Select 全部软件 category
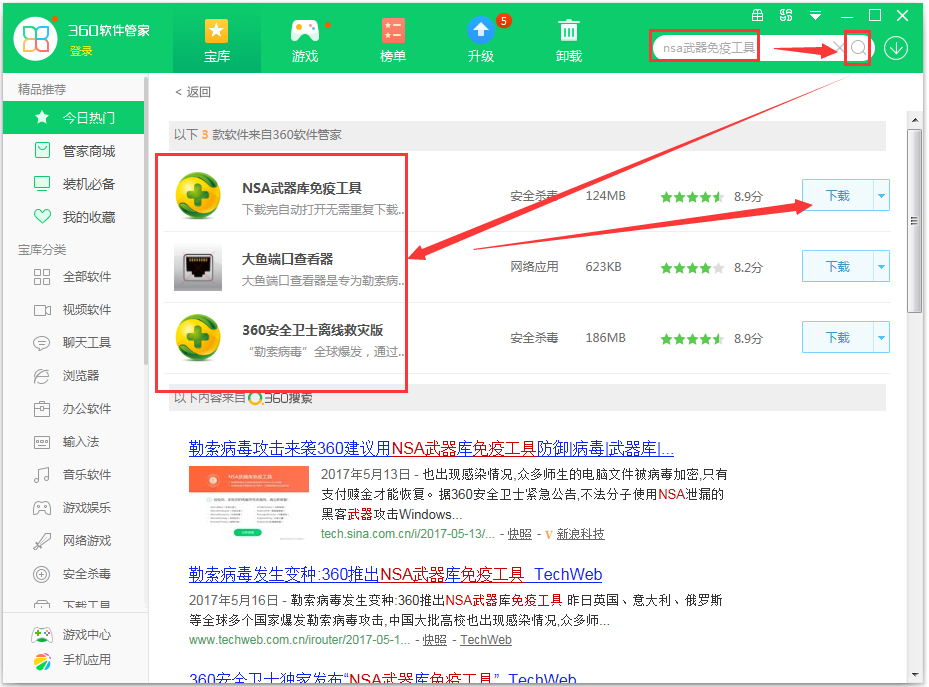The width and height of the screenshot is (929, 687). coord(73,277)
